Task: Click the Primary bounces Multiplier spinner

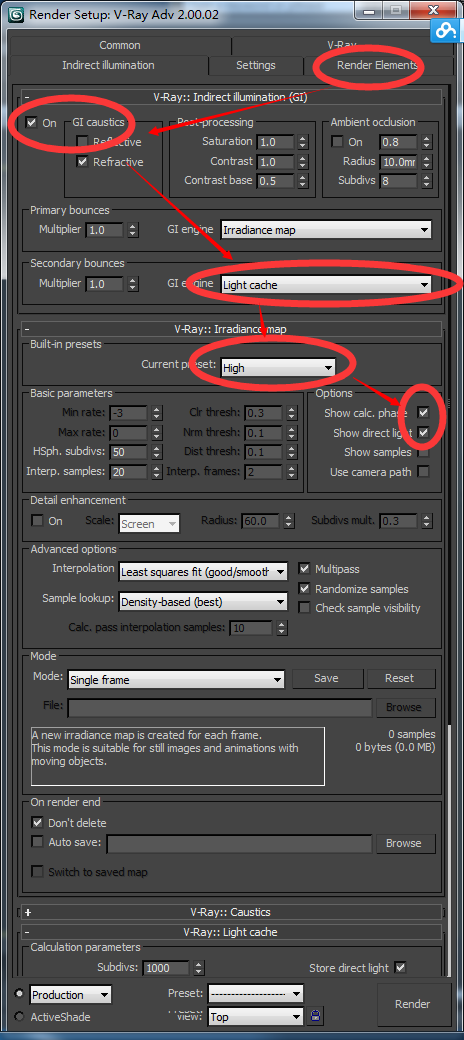Action: (x=133, y=230)
